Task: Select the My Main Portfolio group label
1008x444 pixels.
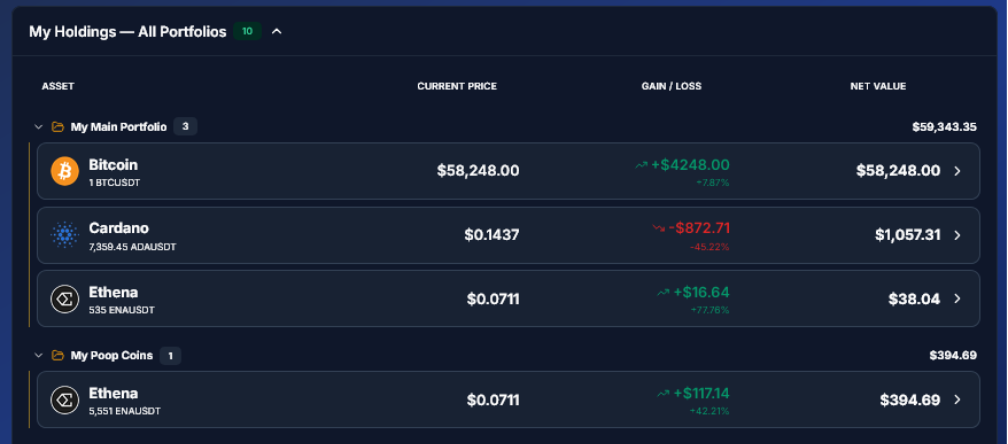Action: (x=118, y=127)
